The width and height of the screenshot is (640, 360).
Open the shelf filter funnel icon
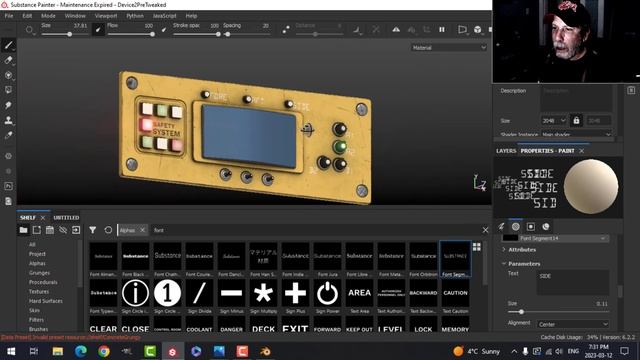pyautogui.click(x=93, y=230)
